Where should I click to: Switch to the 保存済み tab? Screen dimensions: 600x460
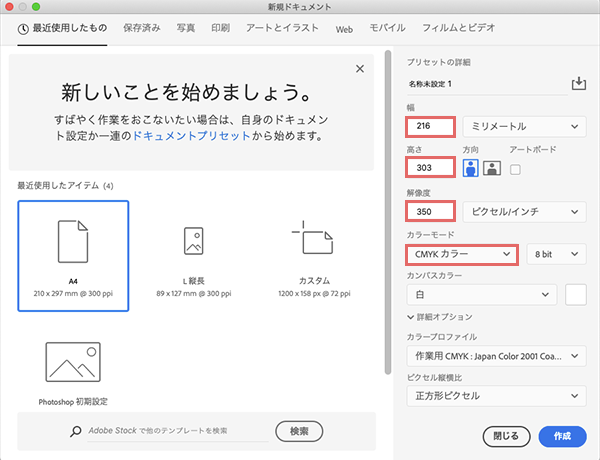[x=142, y=28]
